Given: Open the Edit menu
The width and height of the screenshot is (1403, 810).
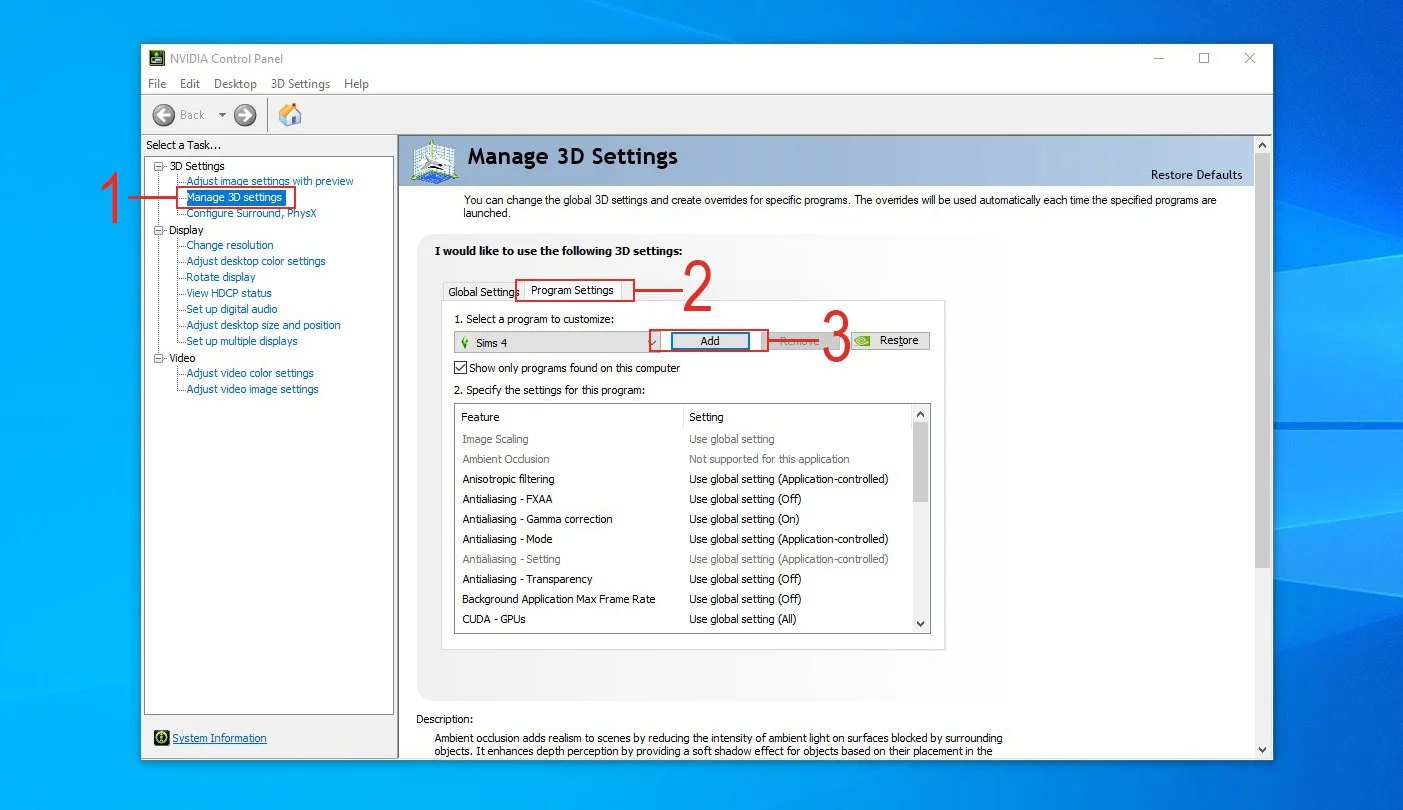Looking at the screenshot, I should click(190, 84).
